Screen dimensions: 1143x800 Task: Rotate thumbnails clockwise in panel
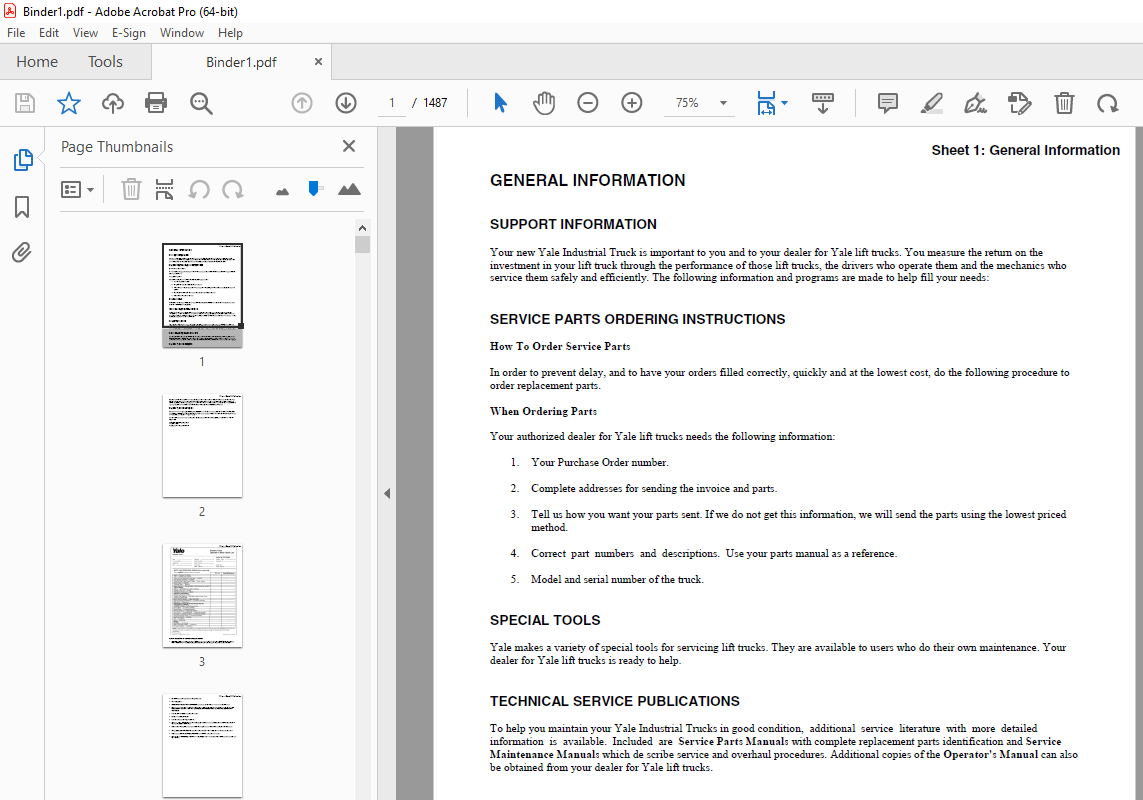pos(233,190)
